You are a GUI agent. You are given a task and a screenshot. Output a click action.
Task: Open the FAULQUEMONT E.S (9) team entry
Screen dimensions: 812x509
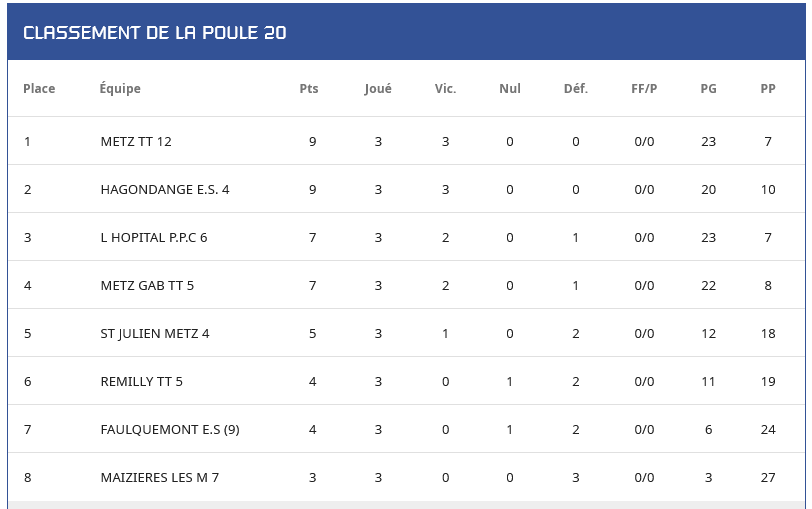pos(170,430)
